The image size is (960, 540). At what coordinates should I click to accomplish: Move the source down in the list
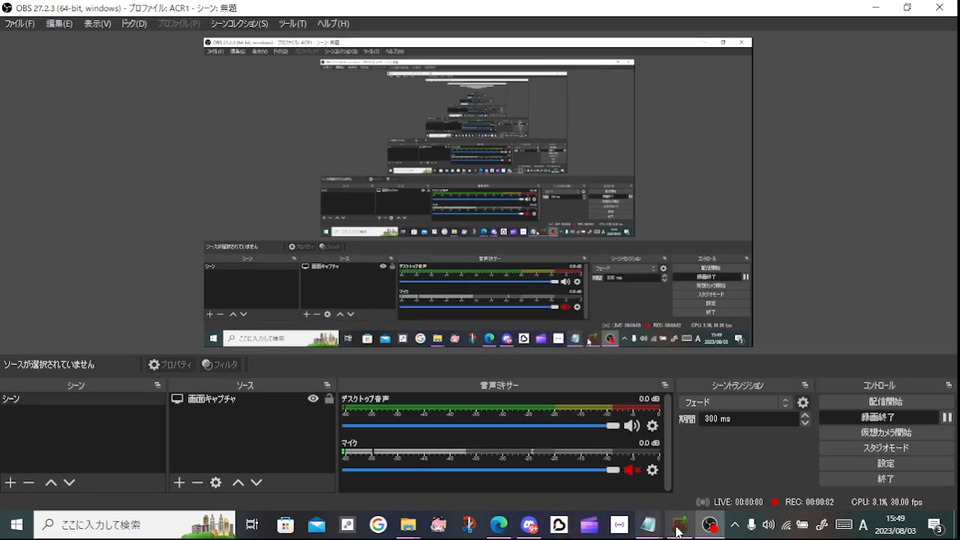pyautogui.click(x=257, y=482)
